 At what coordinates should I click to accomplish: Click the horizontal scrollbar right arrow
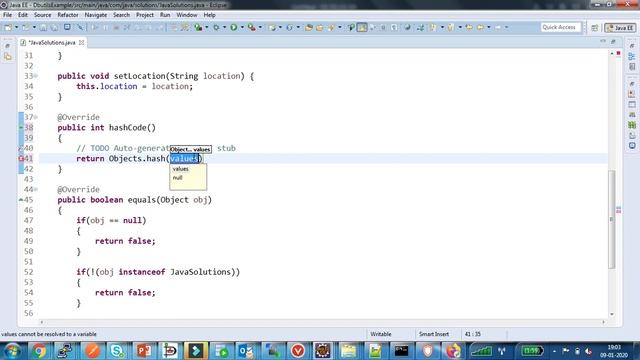click(603, 322)
